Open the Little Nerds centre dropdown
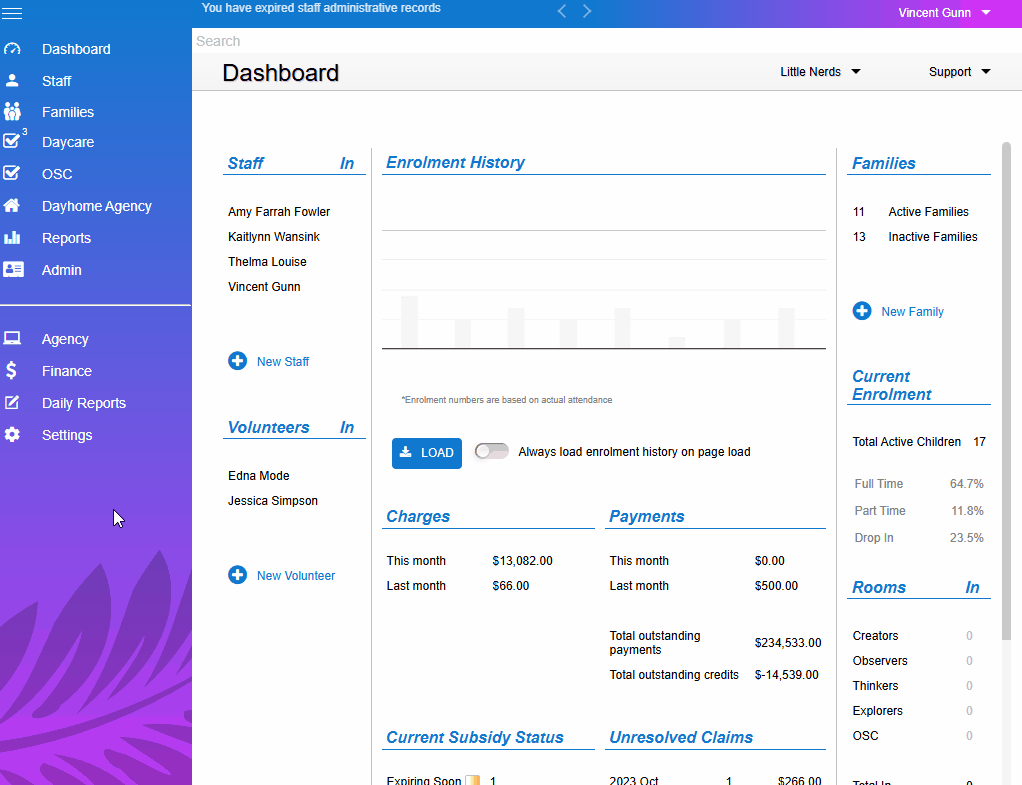The image size is (1022, 785). (x=820, y=72)
